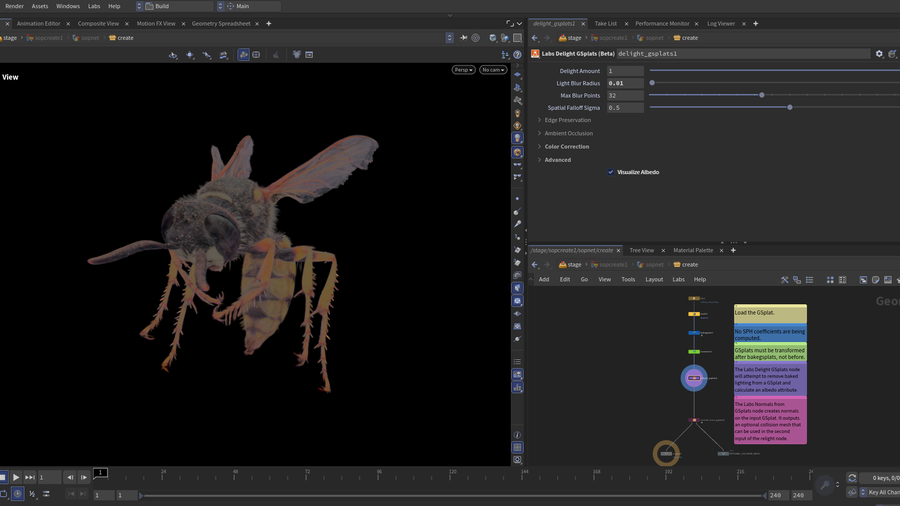Image resolution: width=900 pixels, height=506 pixels.
Task: Toggle the Key All Channels button
Action: 879,492
